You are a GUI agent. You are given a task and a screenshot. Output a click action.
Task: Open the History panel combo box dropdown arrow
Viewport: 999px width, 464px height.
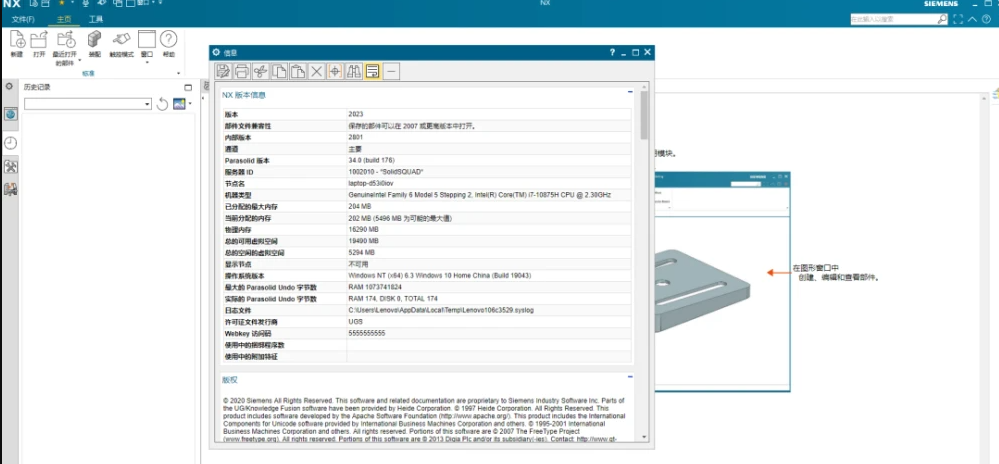pyautogui.click(x=147, y=104)
